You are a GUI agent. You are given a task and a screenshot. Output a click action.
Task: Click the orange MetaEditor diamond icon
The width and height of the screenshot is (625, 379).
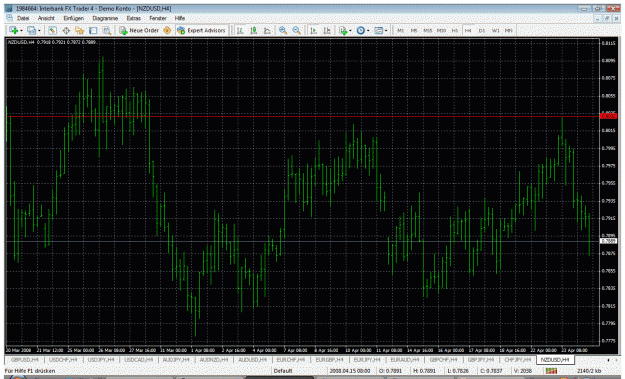coord(167,30)
